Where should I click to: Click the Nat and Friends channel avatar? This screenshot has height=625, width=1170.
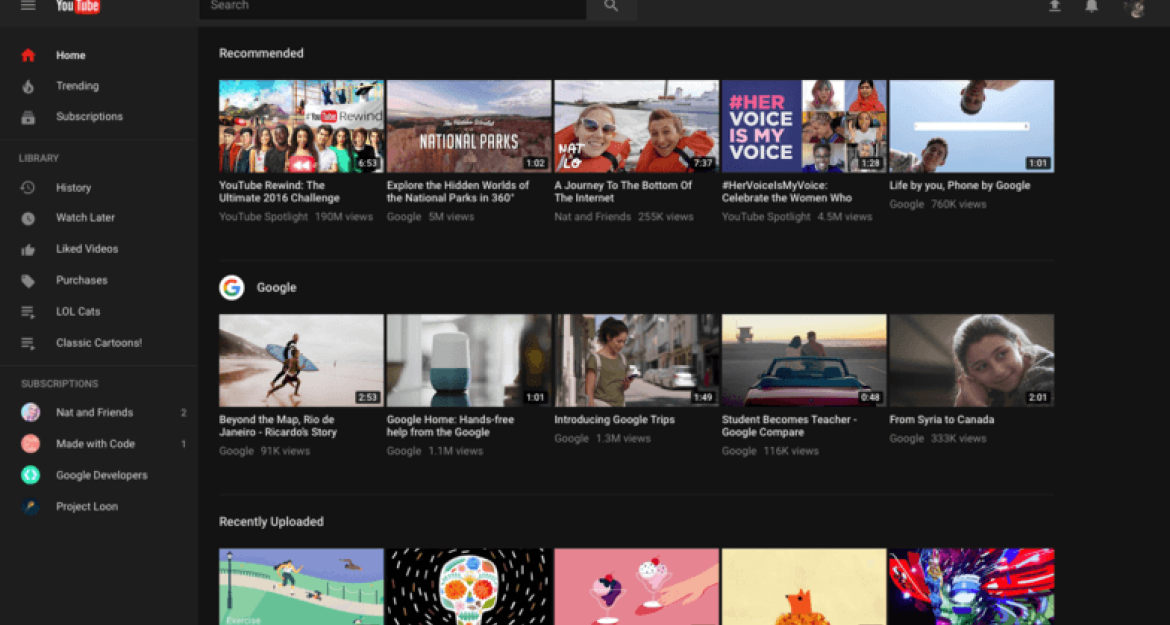31,412
